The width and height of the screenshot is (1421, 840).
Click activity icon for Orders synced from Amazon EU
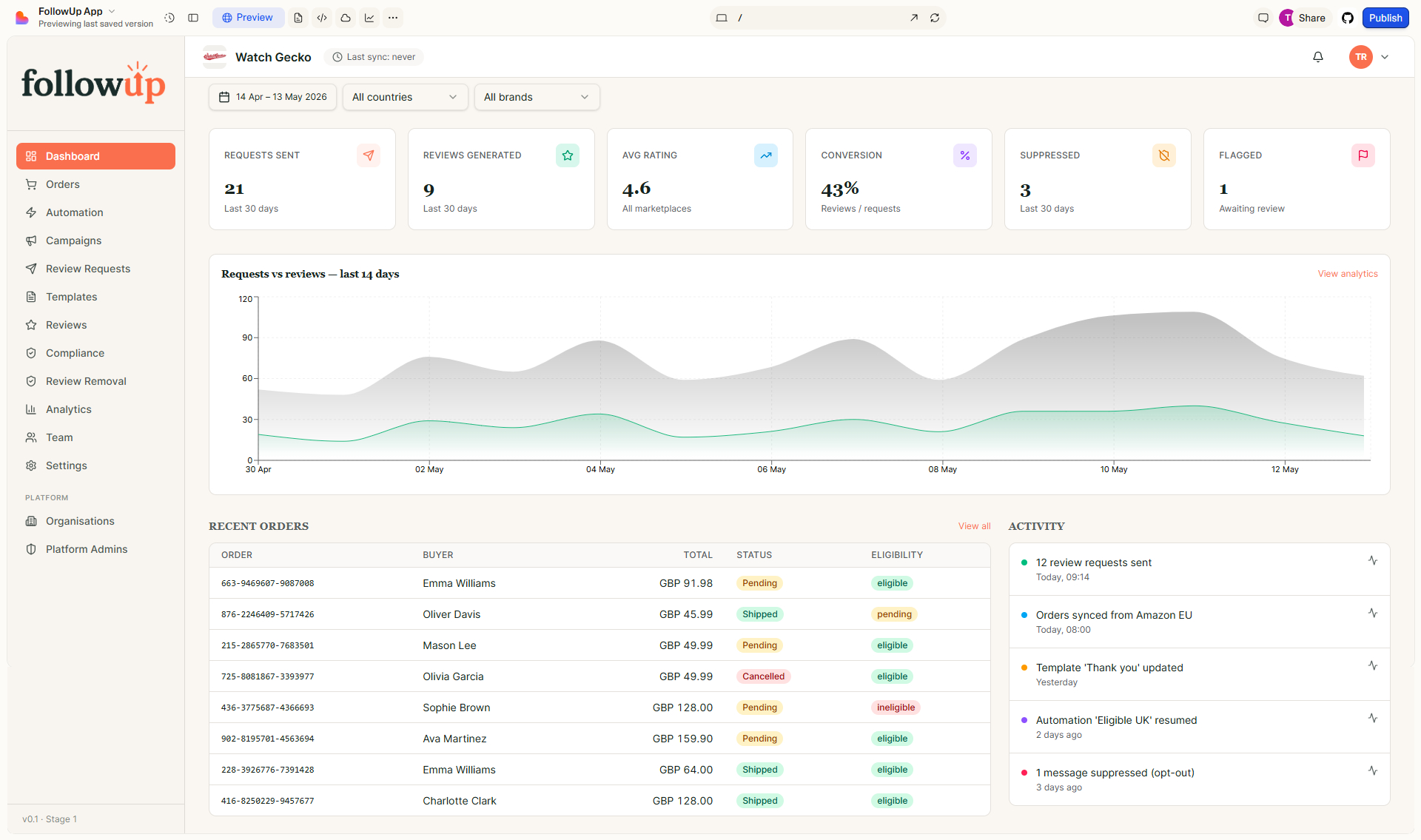[1373, 614]
